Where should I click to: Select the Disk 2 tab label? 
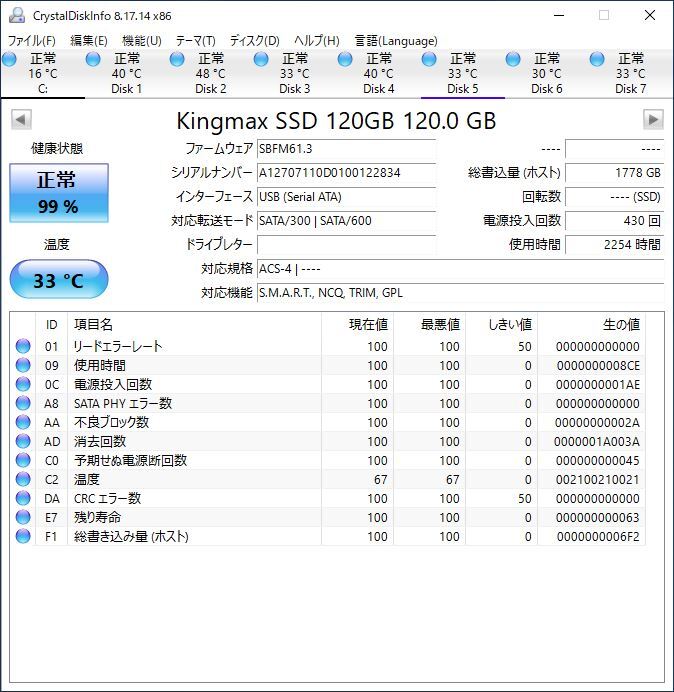coord(211,89)
